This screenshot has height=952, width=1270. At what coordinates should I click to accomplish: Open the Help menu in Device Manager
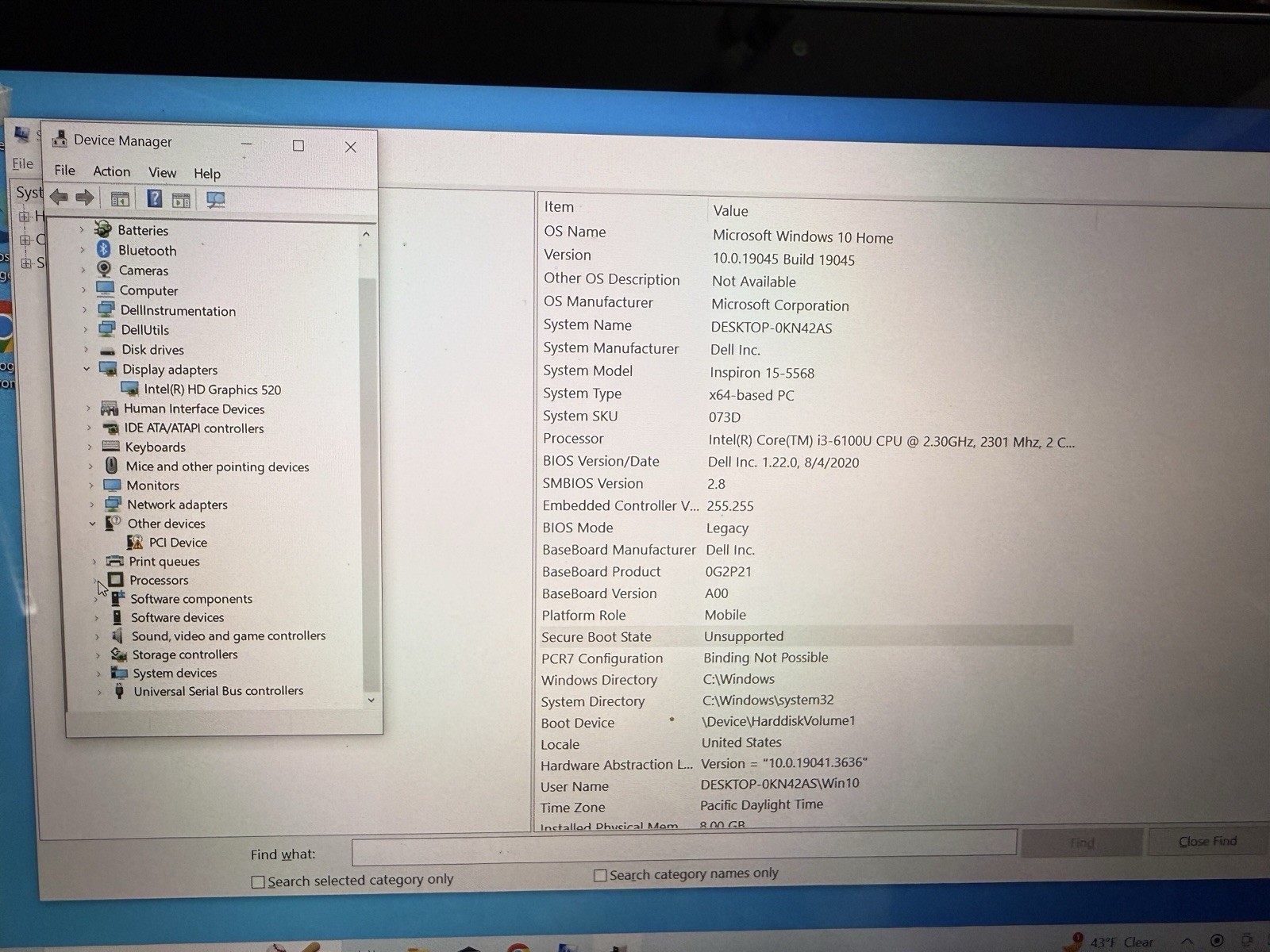(207, 173)
